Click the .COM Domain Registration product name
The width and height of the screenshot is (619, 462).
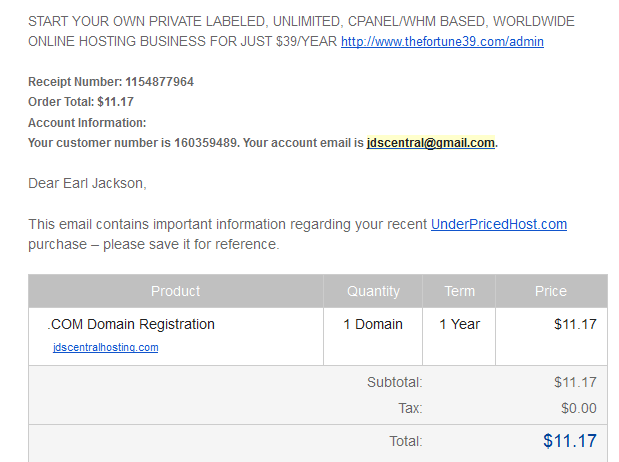(x=131, y=324)
